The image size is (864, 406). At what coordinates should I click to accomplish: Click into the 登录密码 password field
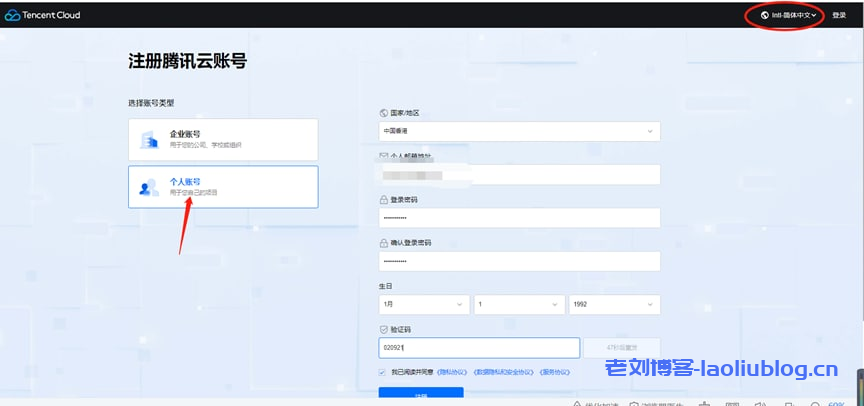coord(519,218)
